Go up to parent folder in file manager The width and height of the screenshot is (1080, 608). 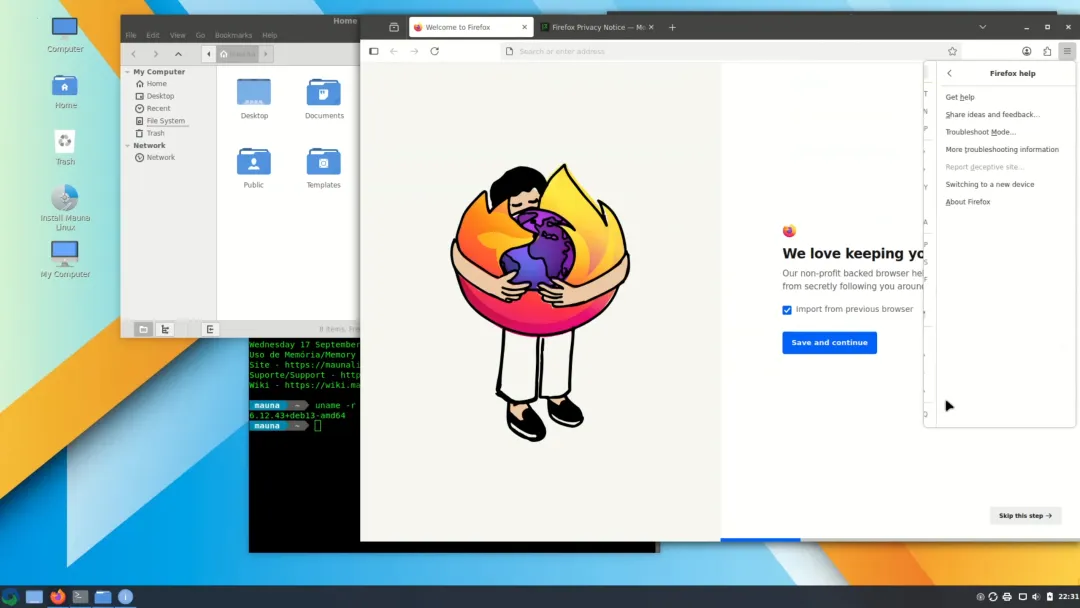point(178,54)
